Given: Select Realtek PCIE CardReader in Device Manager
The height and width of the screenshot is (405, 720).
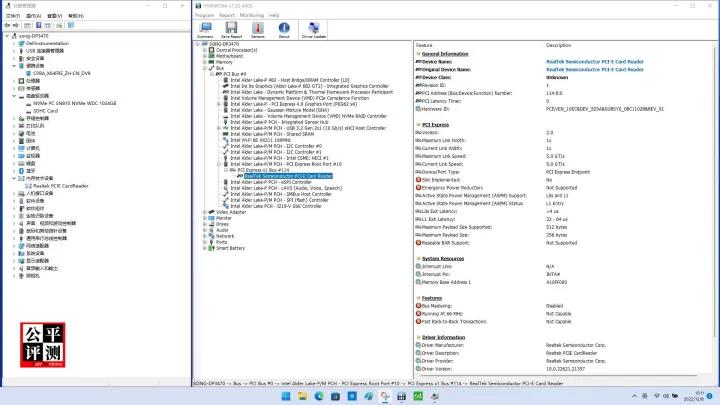Looking at the screenshot, I should click(60, 185).
